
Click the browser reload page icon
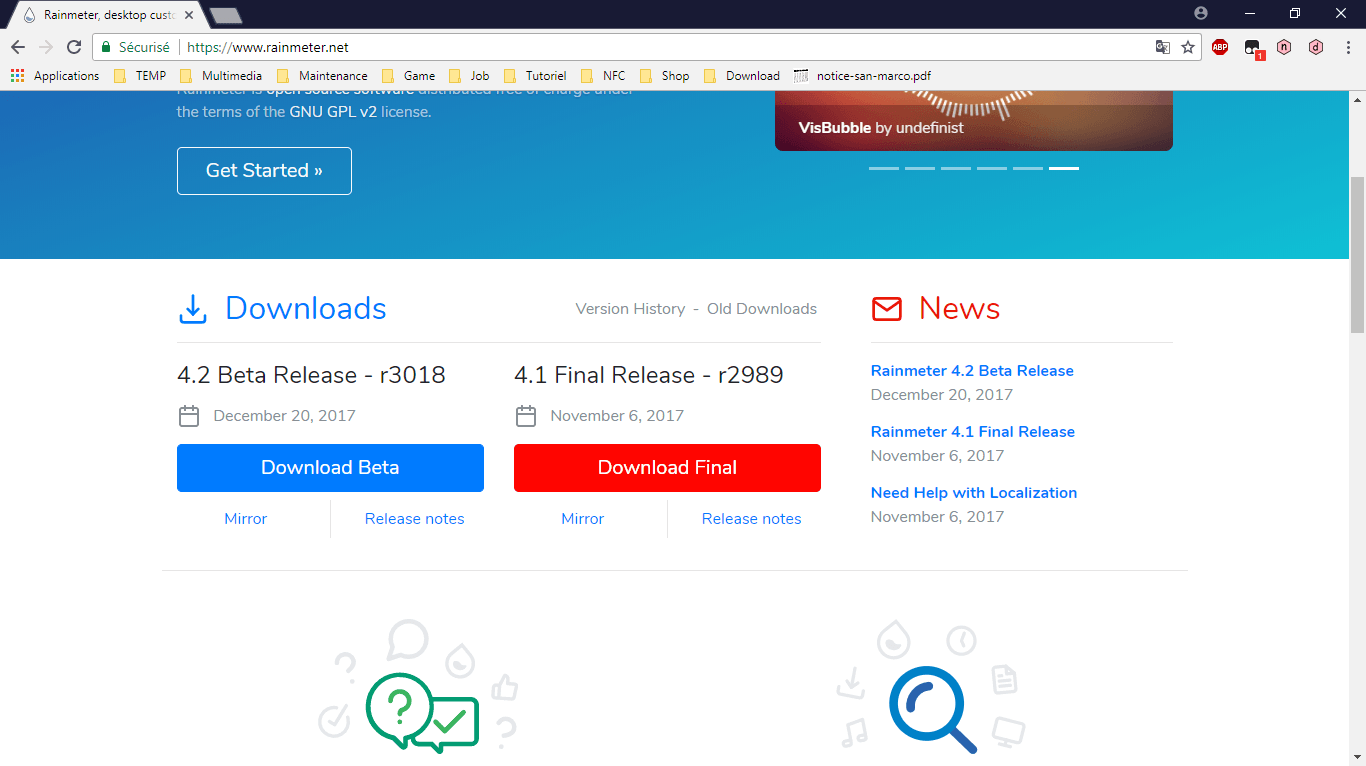click(74, 47)
